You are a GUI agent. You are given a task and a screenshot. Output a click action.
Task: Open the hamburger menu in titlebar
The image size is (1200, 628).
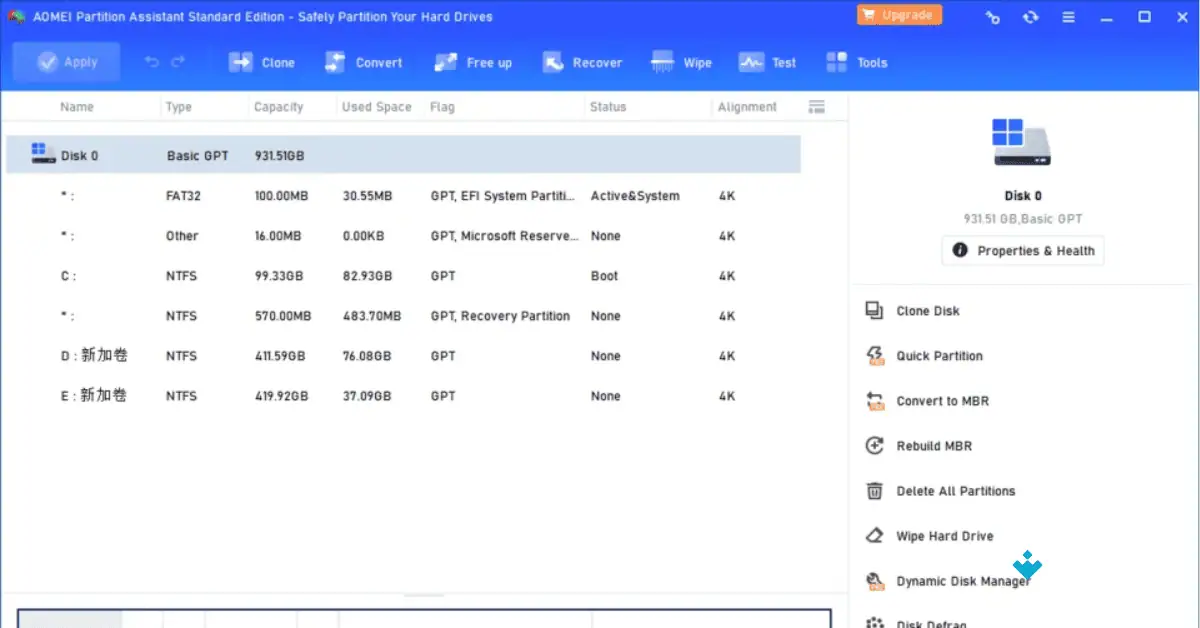[1068, 16]
